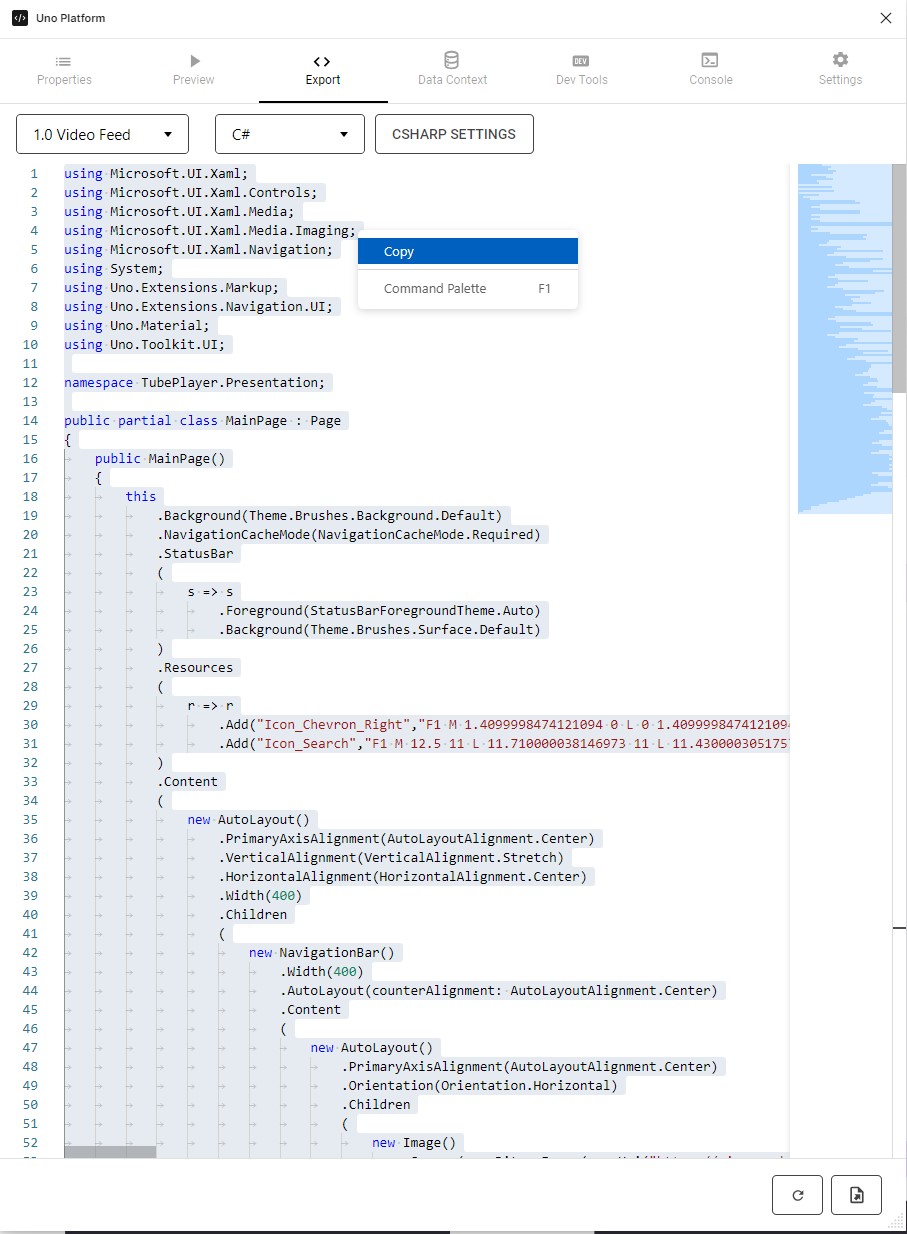The height and width of the screenshot is (1234, 907).
Task: Switch to the Export tab
Action: click(322, 70)
